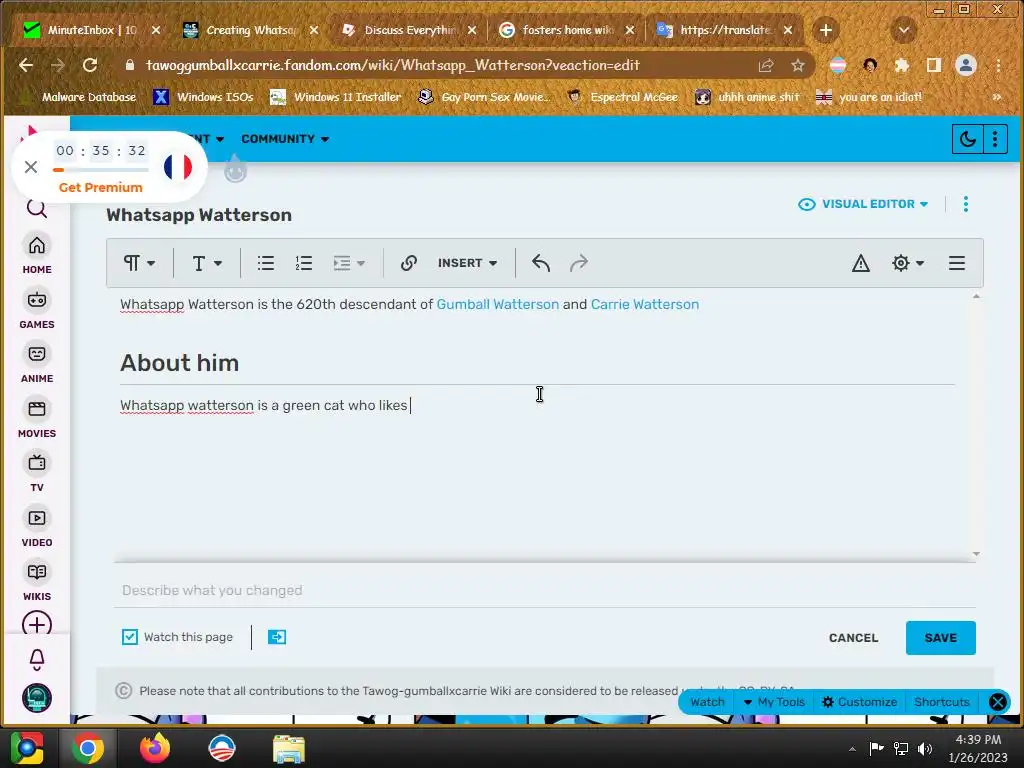This screenshot has height=768, width=1024.
Task: Open the Chrome extensions puzzle icon
Action: [902, 65]
